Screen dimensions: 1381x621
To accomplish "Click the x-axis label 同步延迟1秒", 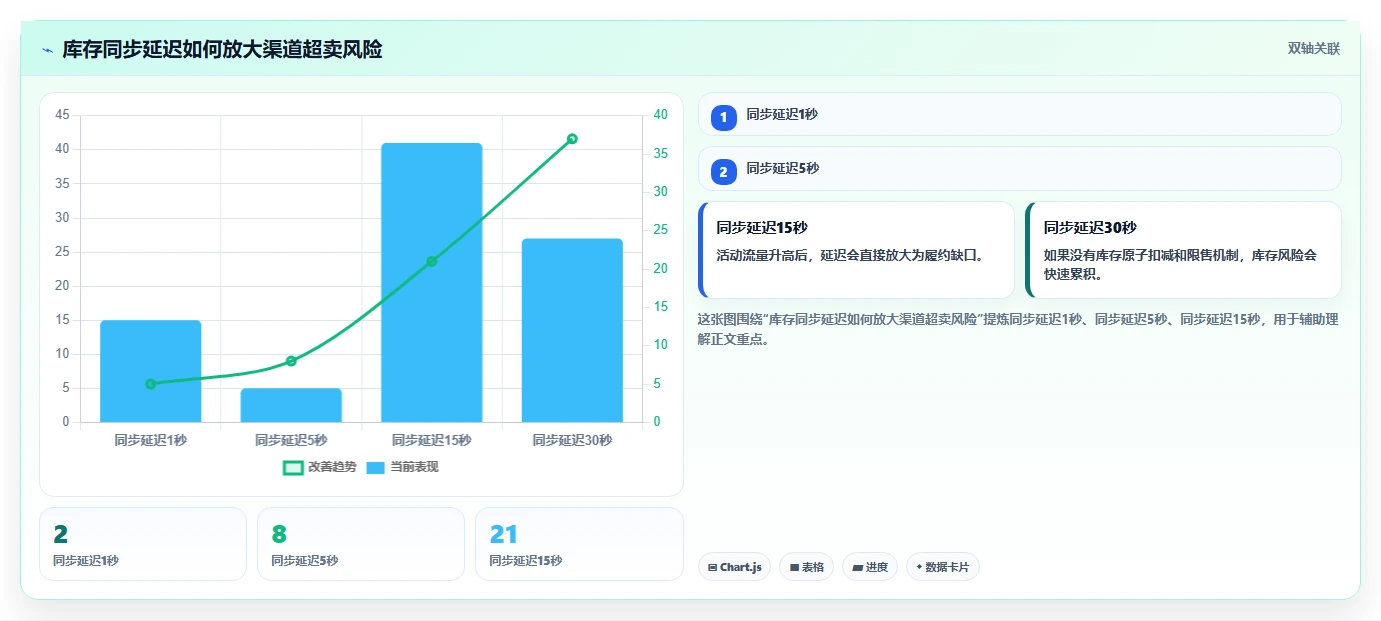I will click(151, 440).
